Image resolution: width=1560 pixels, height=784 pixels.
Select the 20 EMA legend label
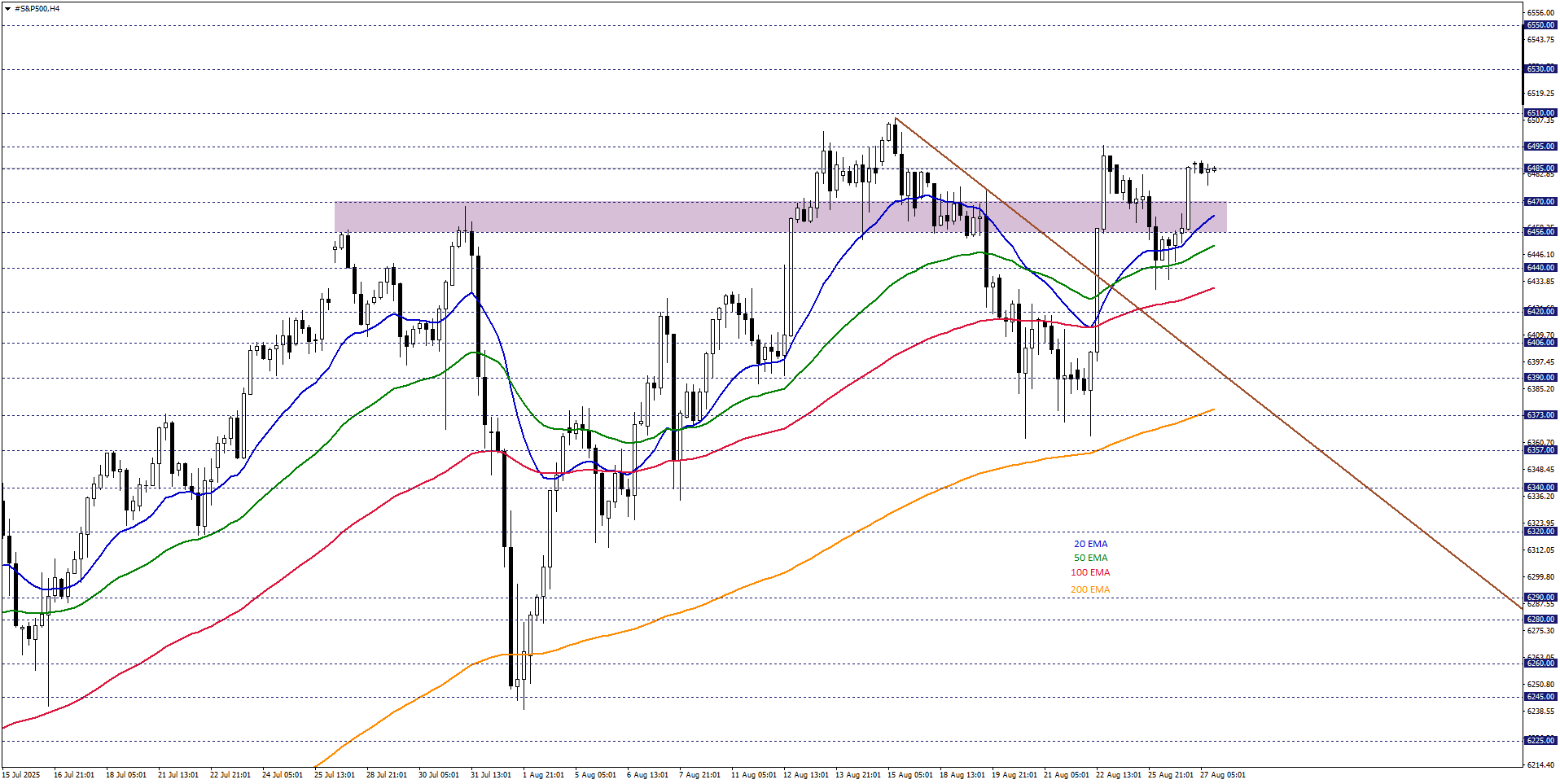[x=1090, y=544]
